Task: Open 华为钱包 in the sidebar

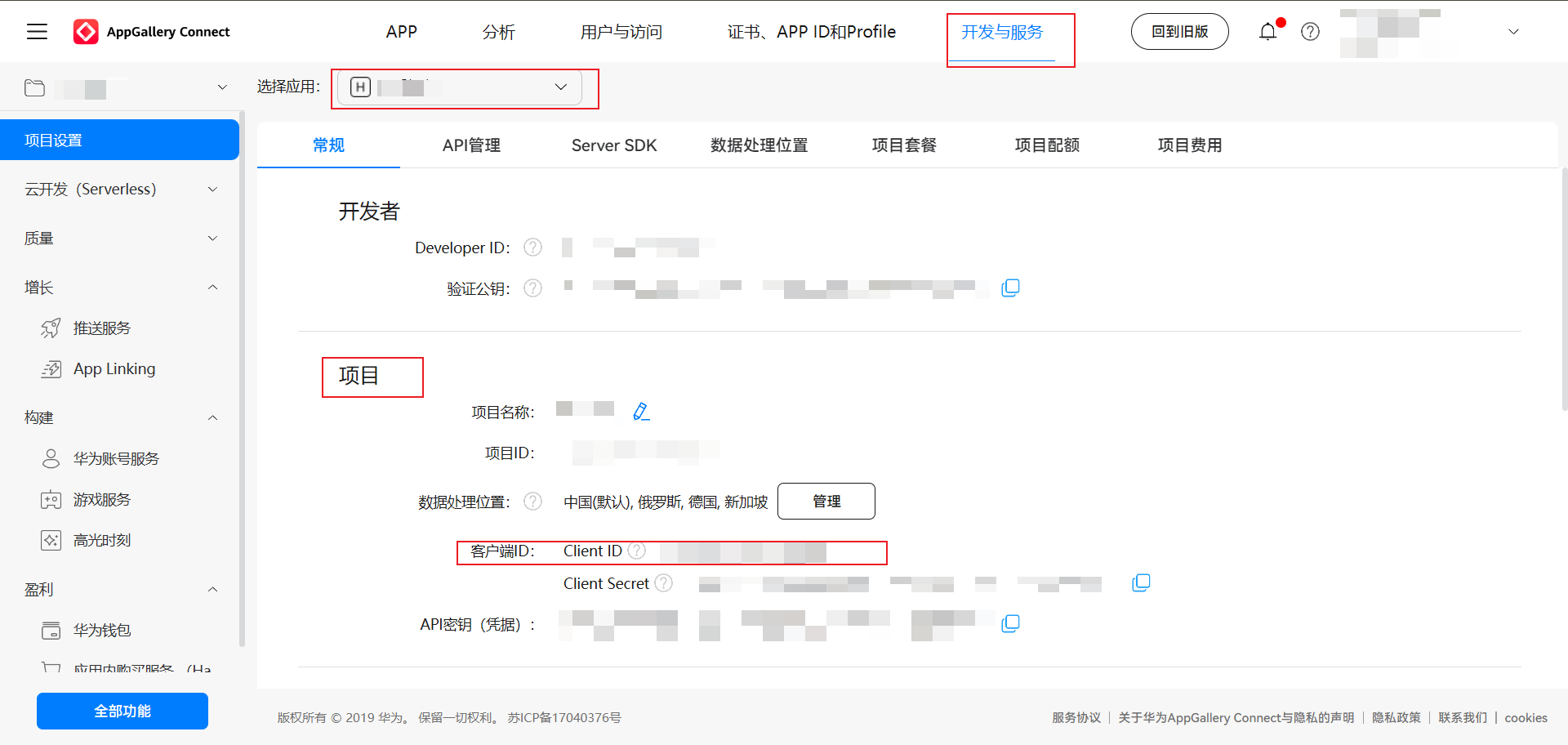Action: click(102, 631)
